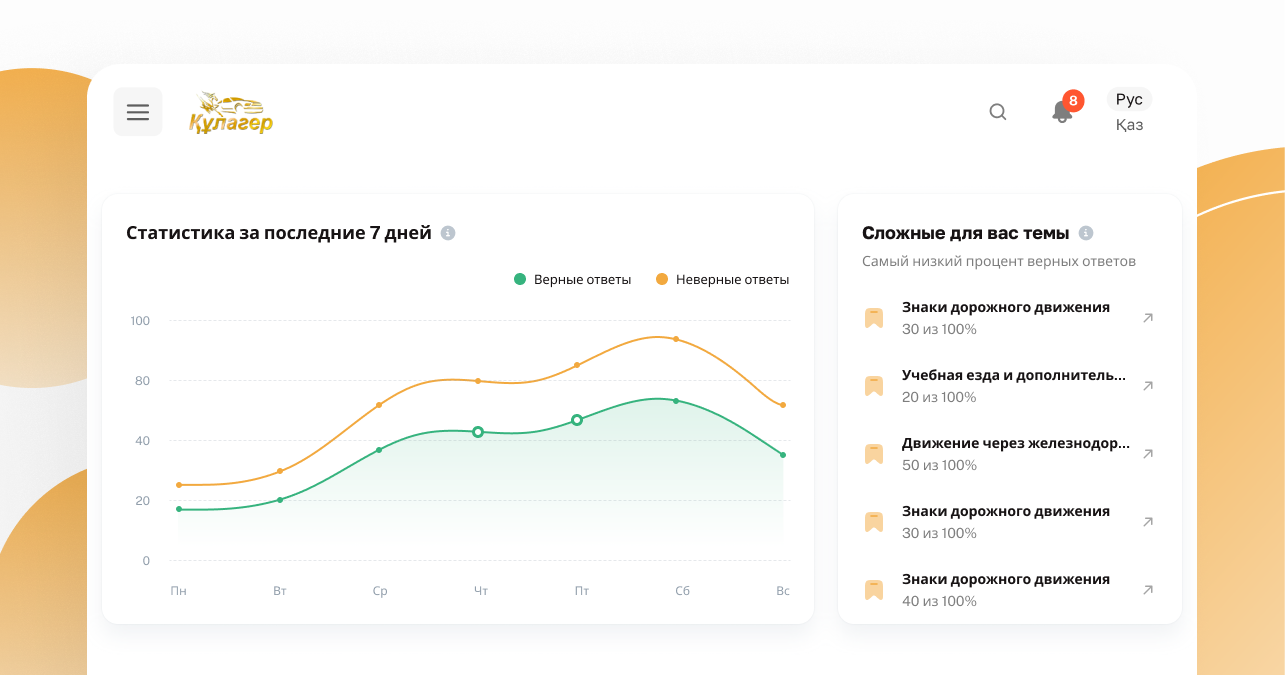Open arrow for Движение через железнодор... topic

click(1148, 454)
